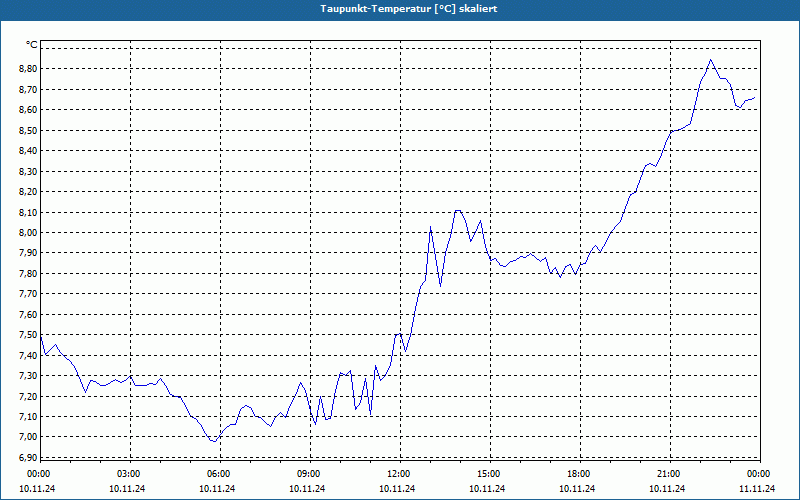The height and width of the screenshot is (500, 800).
Task: Click the 7,40 y-axis label
Action: [28, 355]
